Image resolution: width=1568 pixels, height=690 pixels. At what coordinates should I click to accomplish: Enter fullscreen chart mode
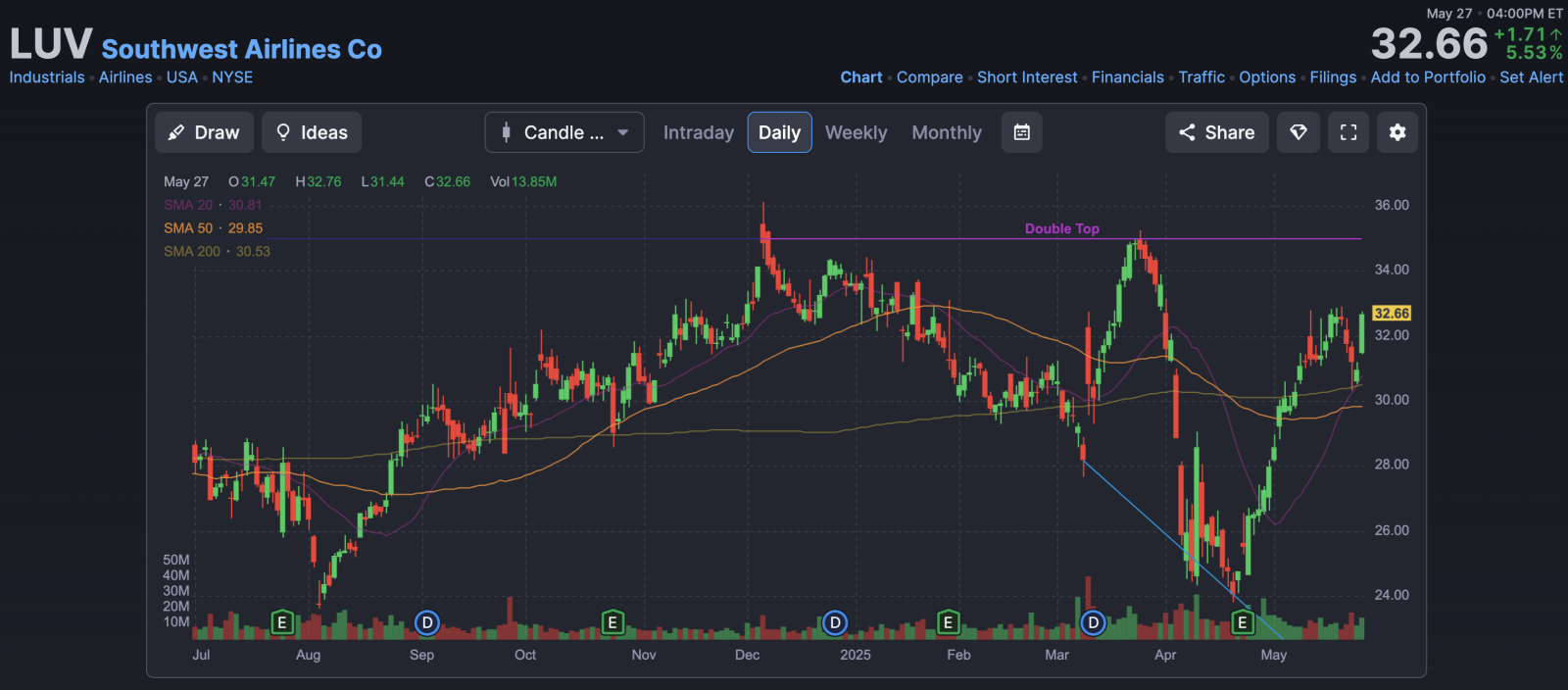[x=1348, y=132]
